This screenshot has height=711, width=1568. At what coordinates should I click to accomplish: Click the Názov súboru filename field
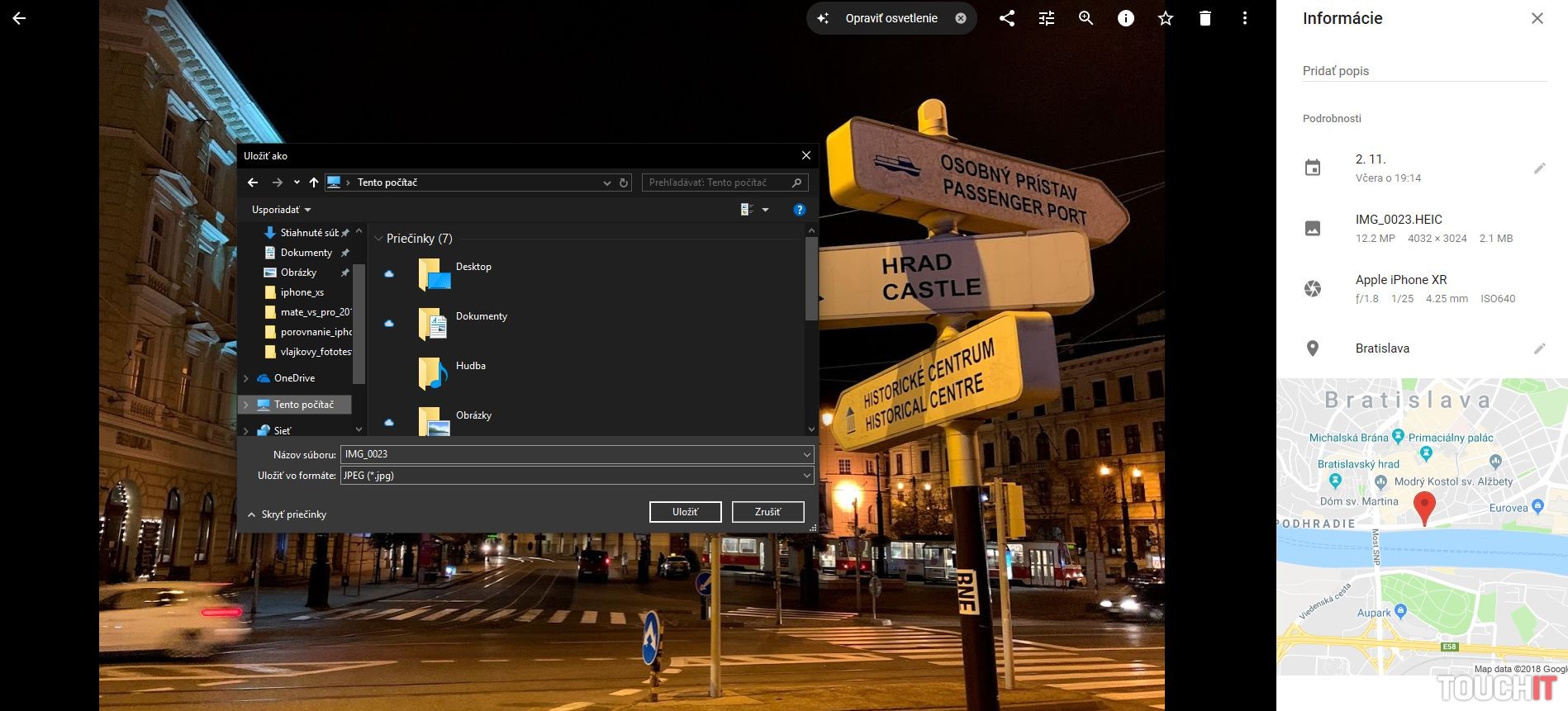point(570,454)
